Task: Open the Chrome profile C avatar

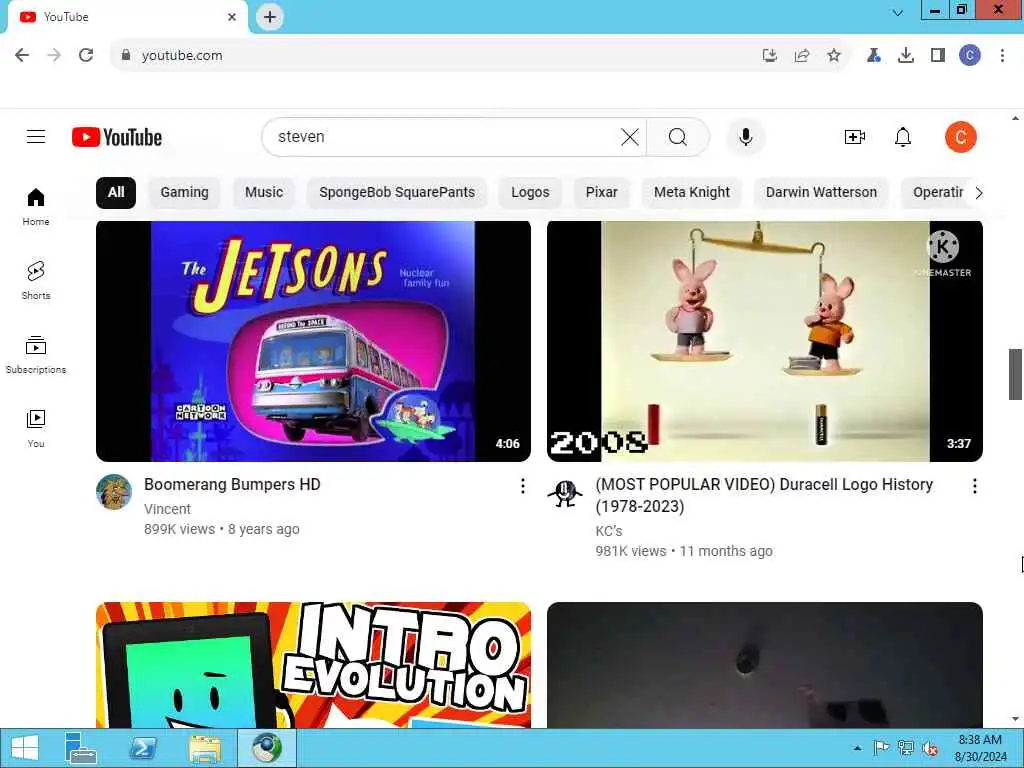Action: [x=970, y=56]
